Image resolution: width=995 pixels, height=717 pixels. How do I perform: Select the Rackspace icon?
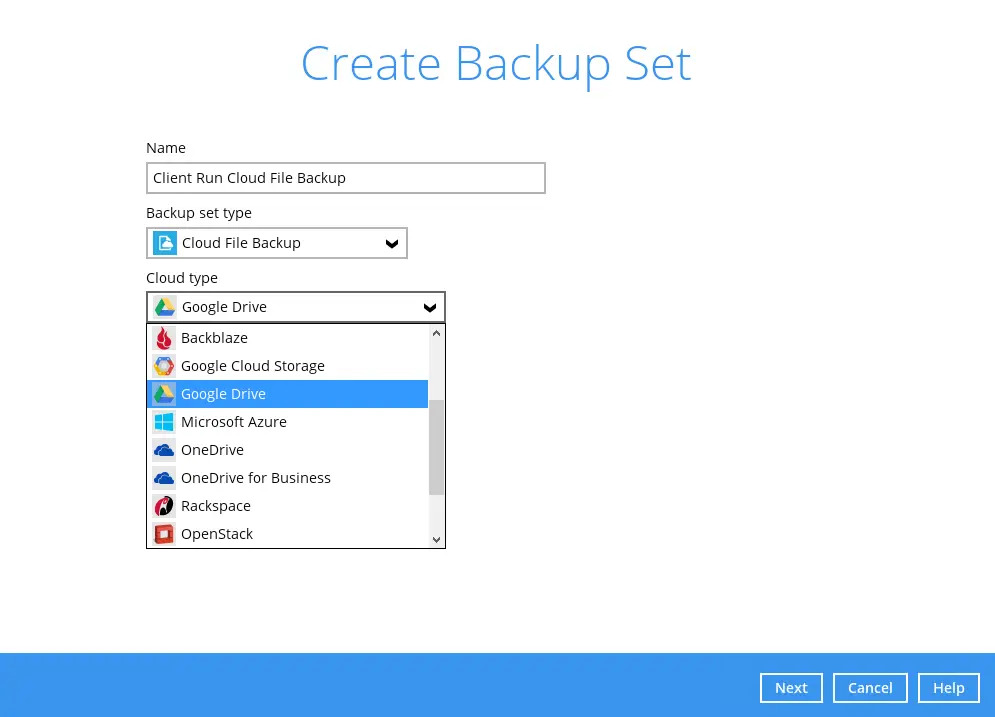pos(164,505)
